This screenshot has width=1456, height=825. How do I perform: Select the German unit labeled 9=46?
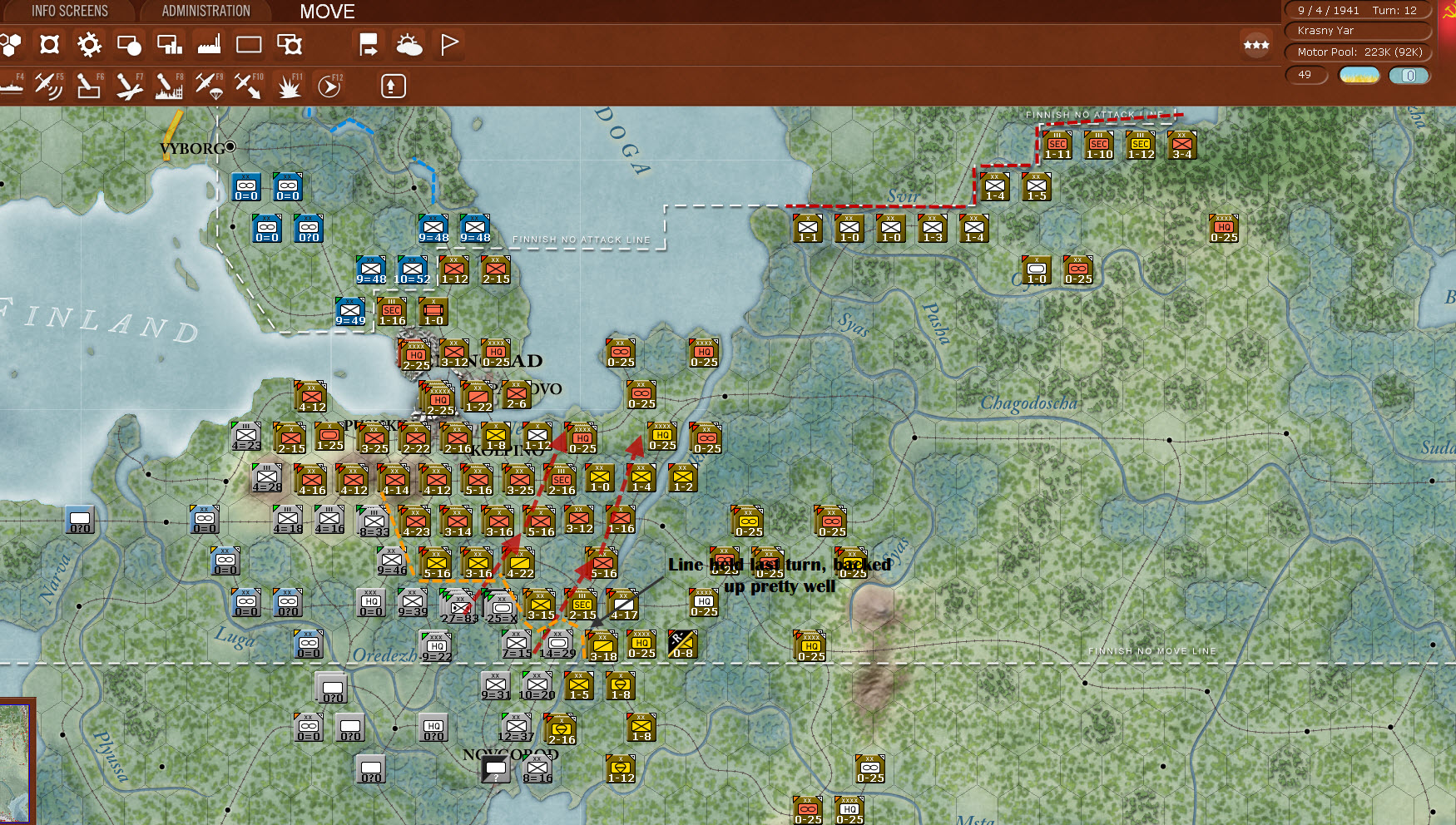[x=392, y=561]
